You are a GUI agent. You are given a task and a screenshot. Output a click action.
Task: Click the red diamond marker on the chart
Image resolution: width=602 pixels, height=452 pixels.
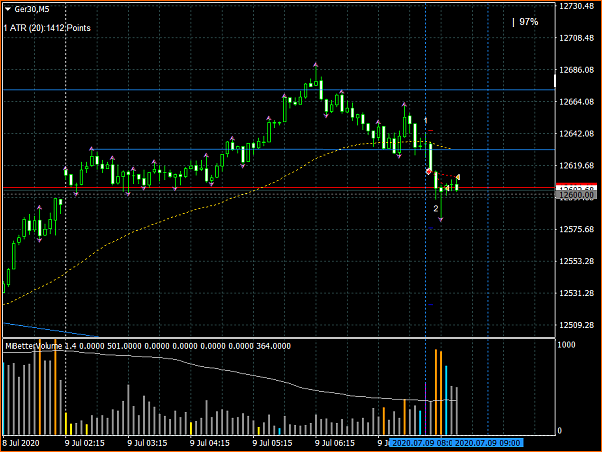tap(429, 171)
